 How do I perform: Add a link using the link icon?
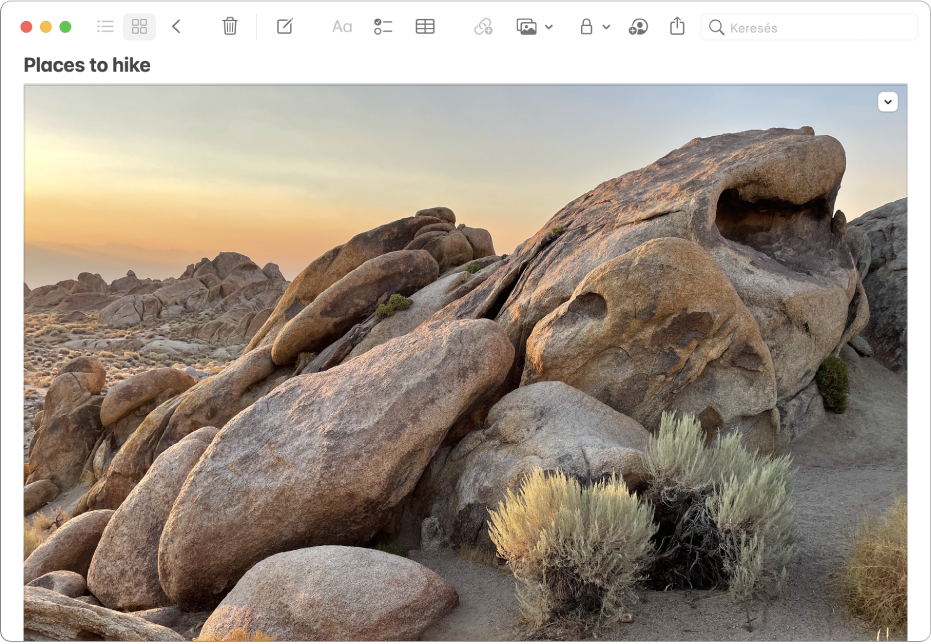pyautogui.click(x=483, y=27)
